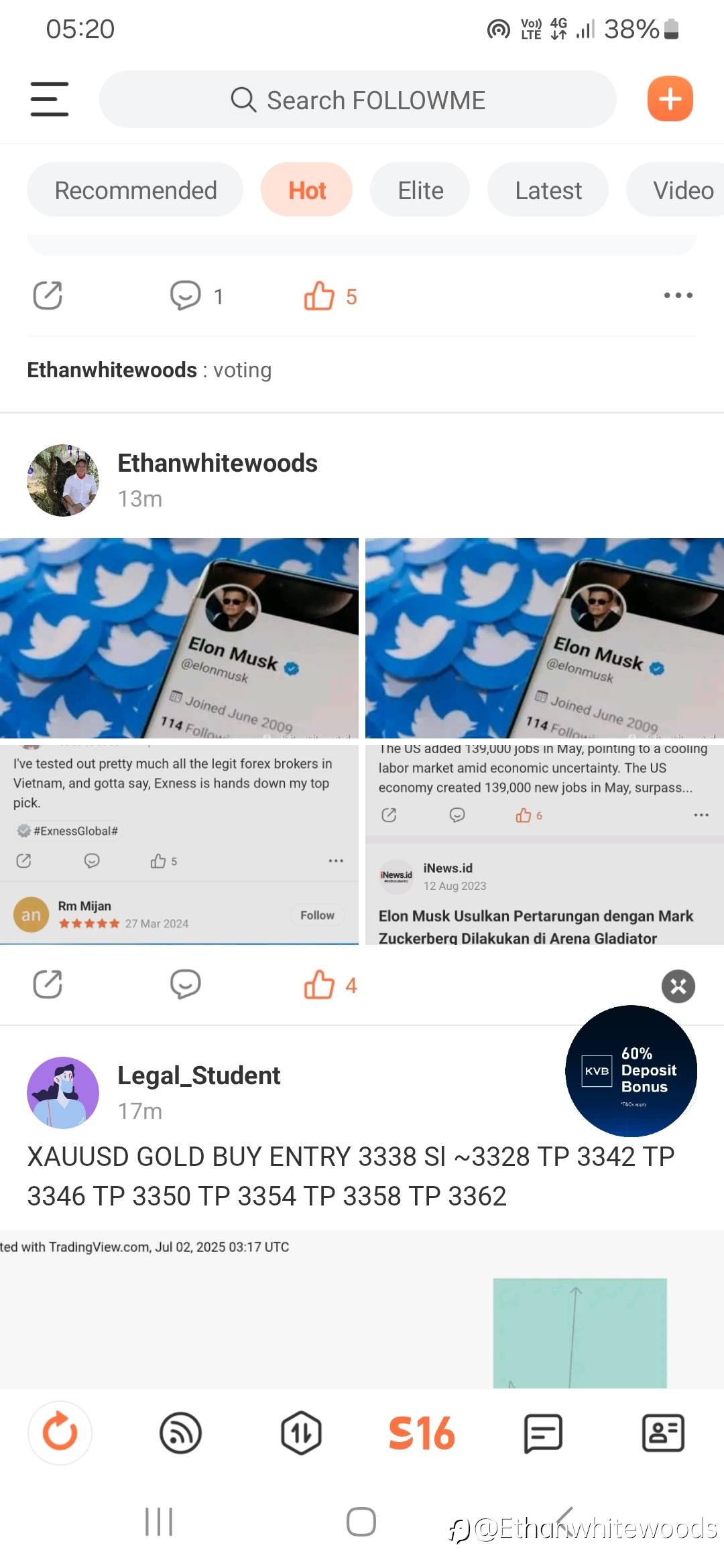Open the left Elon Musk Twitter image
The width and height of the screenshot is (724, 1568).
coord(179,638)
